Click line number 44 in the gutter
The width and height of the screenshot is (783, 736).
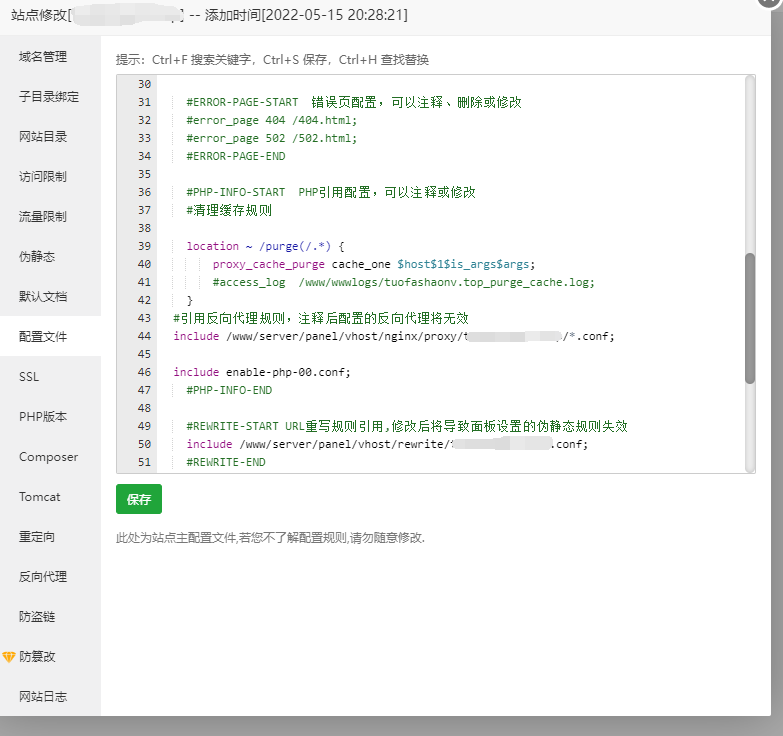[144, 336]
